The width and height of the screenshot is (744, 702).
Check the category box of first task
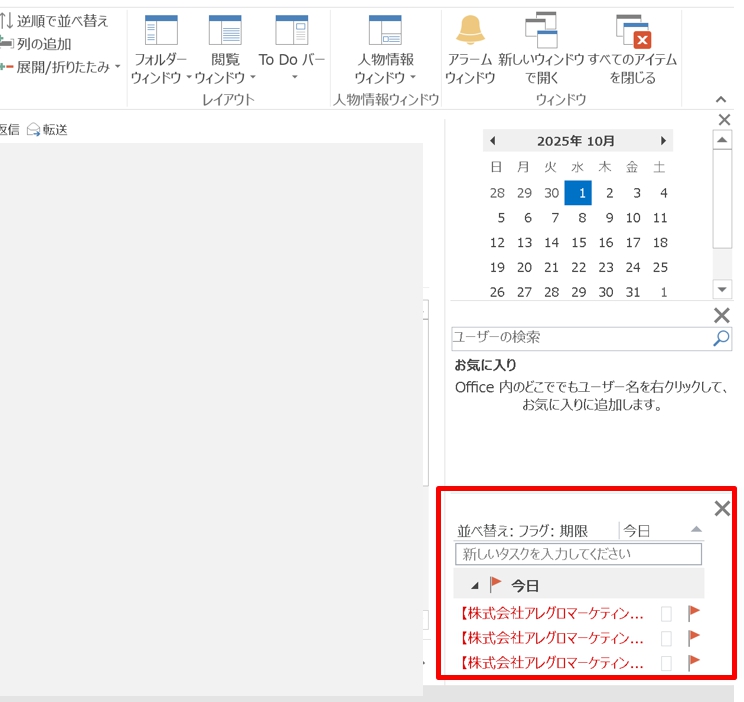(667, 613)
